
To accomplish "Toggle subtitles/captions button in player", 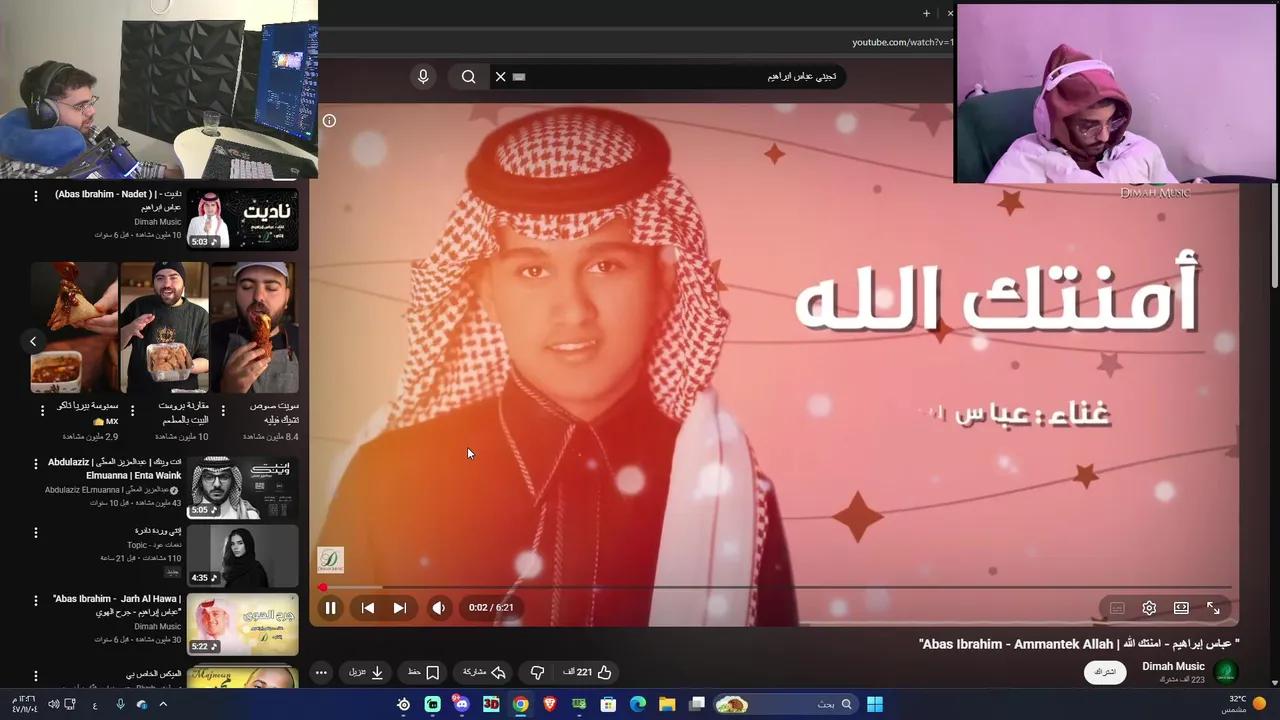I will pos(1117,608).
